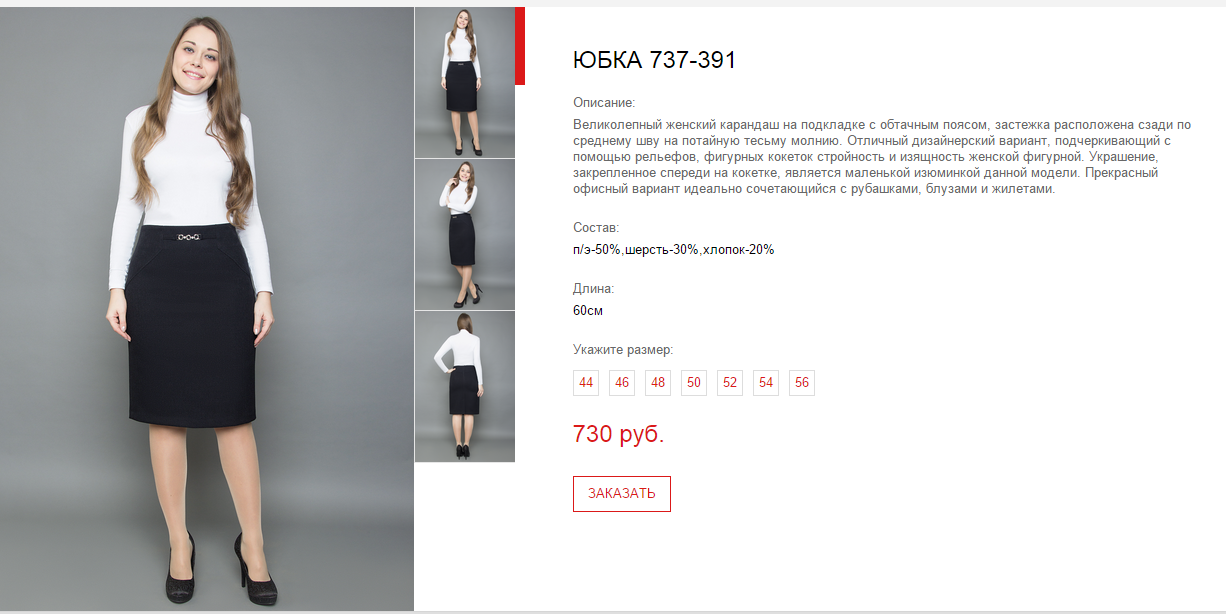Choose size 48
Image resolution: width=1226 pixels, height=614 pixels.
tap(658, 383)
